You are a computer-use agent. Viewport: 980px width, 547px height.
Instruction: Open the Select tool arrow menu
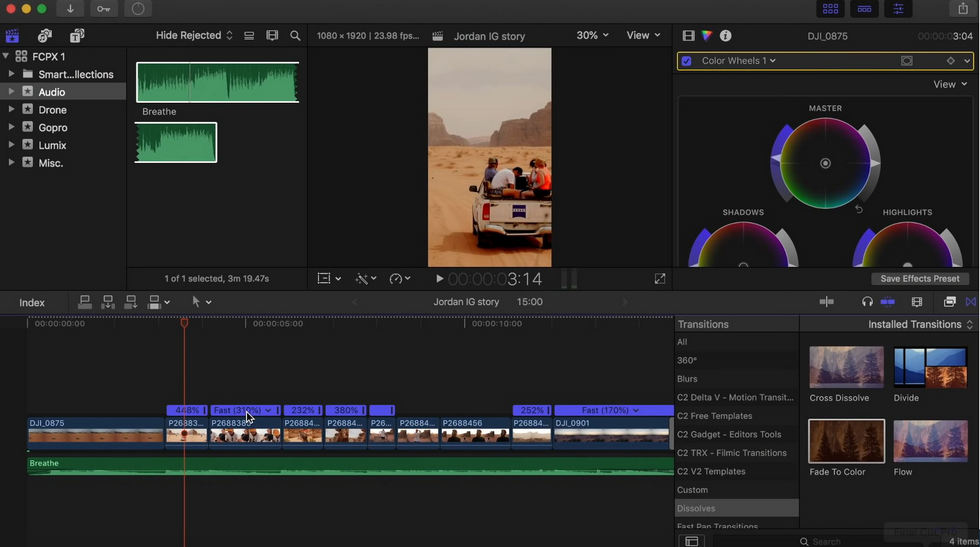click(x=201, y=302)
